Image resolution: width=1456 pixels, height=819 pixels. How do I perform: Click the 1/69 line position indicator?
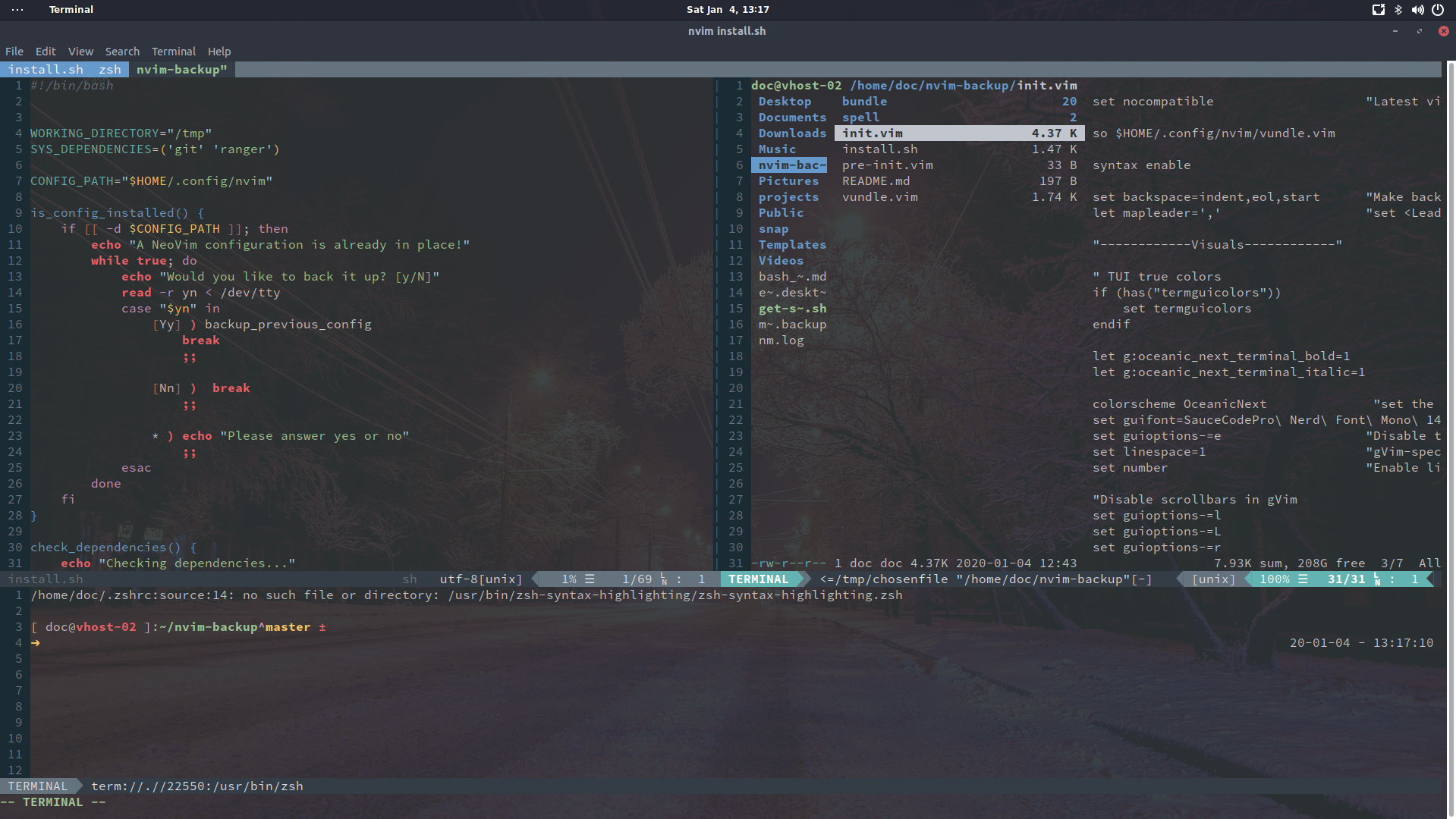pos(637,579)
